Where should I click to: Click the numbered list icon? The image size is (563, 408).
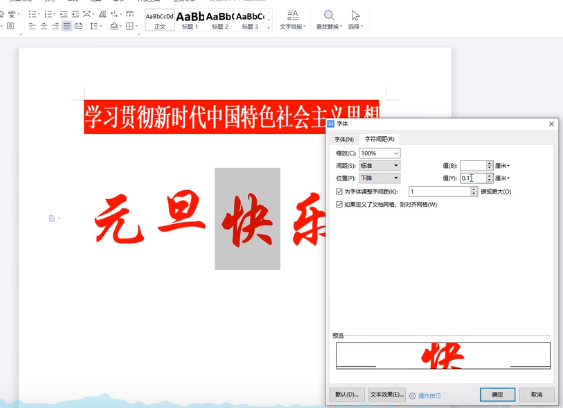pyautogui.click(x=48, y=14)
